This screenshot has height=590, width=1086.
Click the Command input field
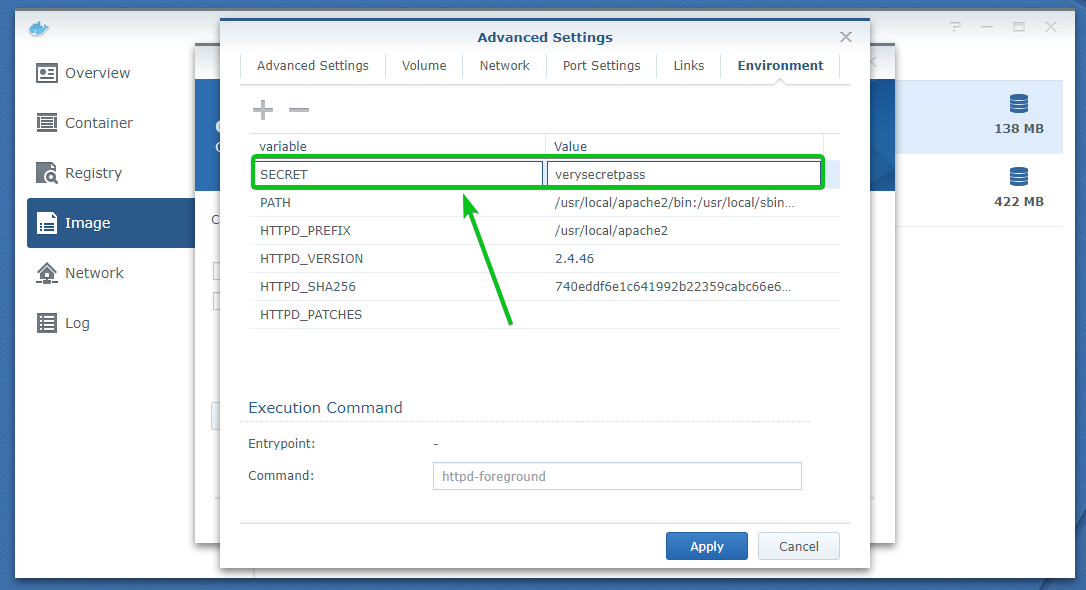[x=617, y=476]
